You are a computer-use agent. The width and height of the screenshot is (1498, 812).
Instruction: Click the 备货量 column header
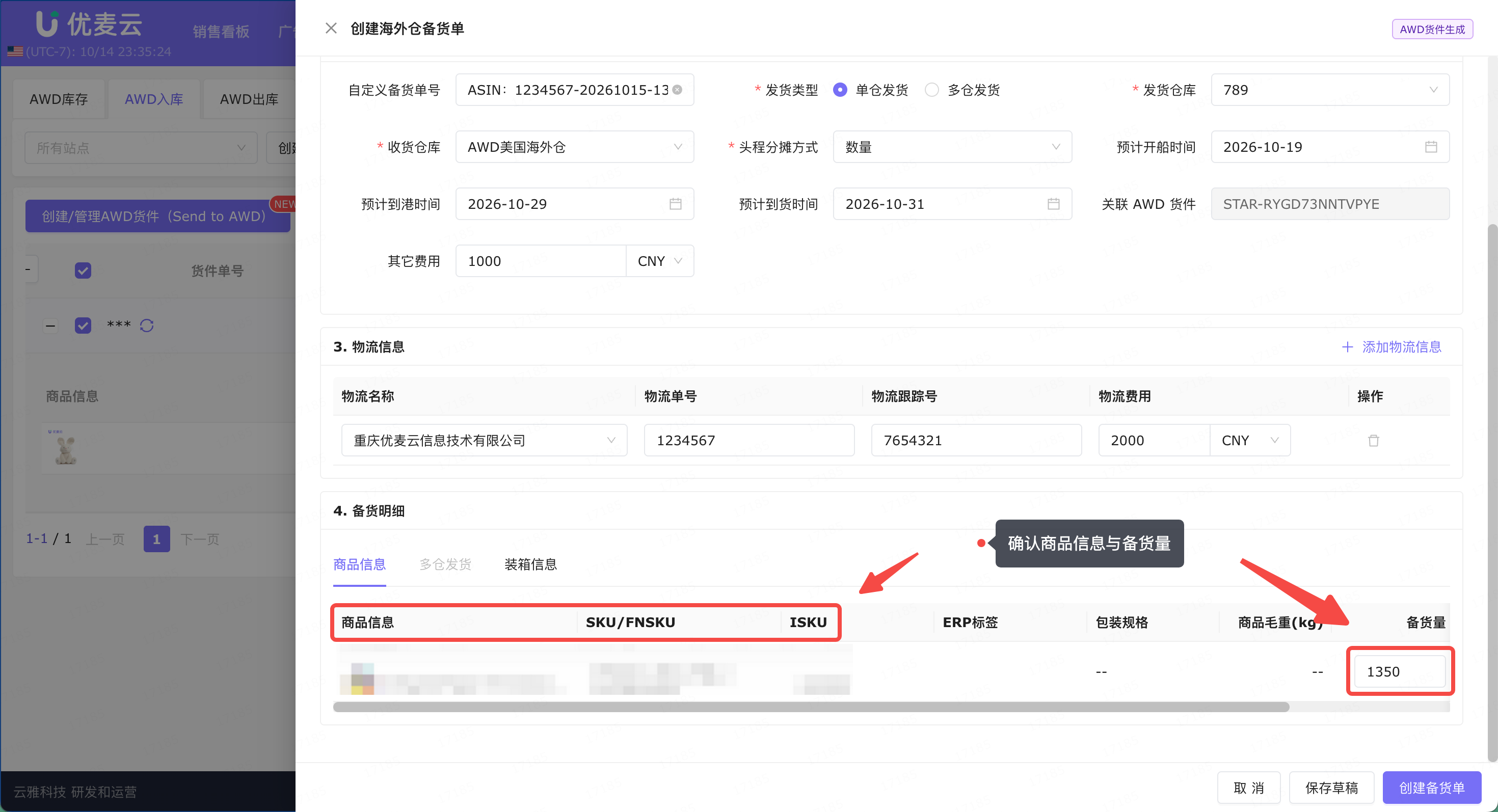(1426, 622)
